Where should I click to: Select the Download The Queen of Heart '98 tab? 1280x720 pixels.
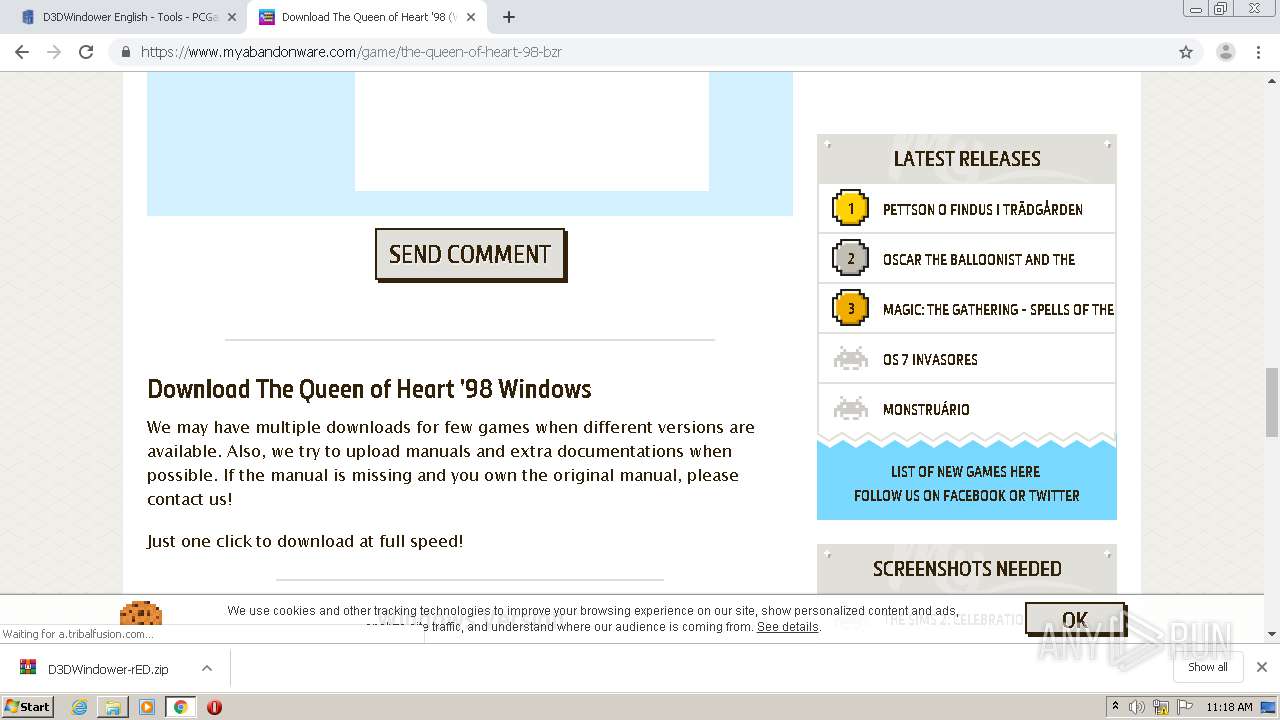pos(366,17)
